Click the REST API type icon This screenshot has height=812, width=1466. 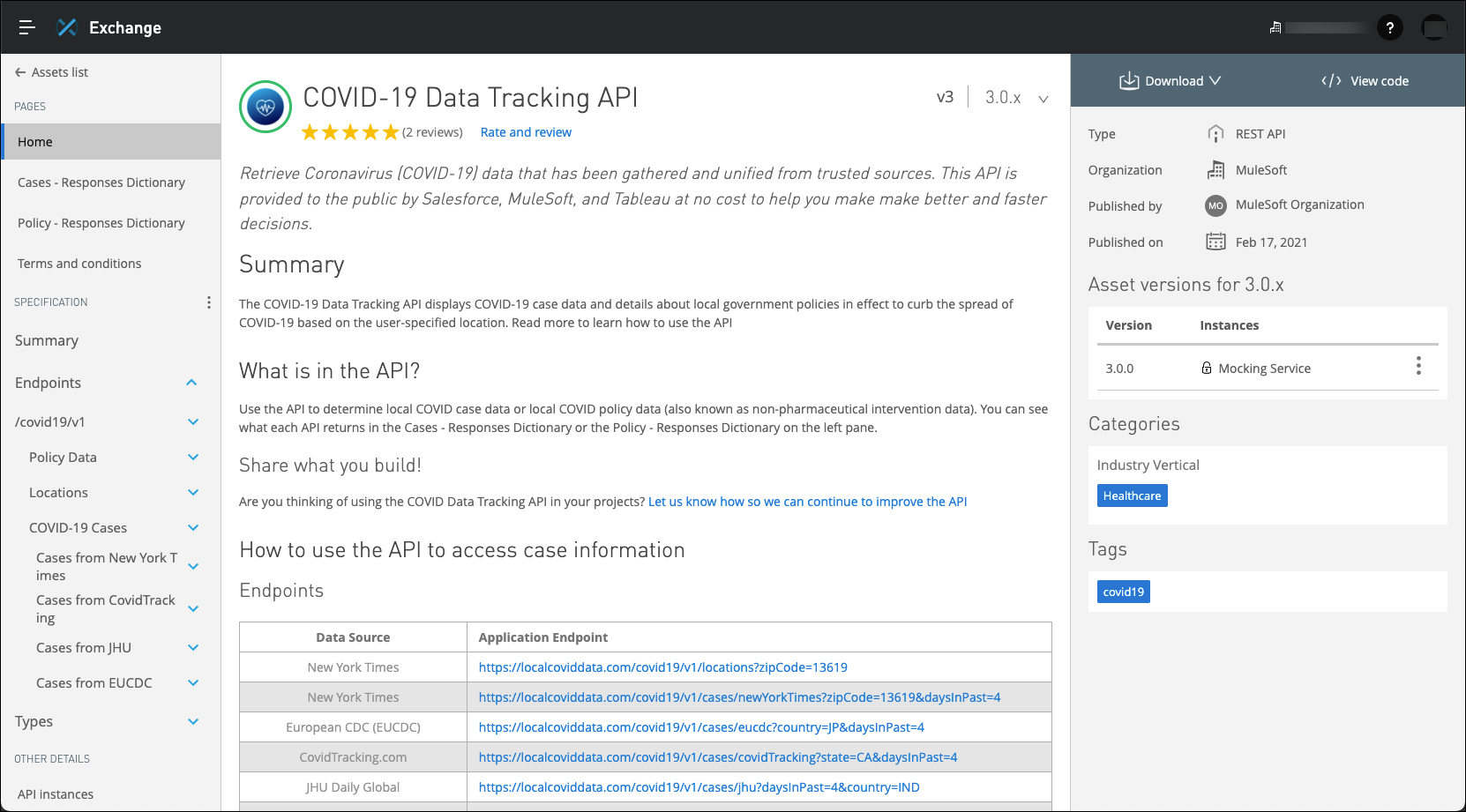pos(1215,134)
